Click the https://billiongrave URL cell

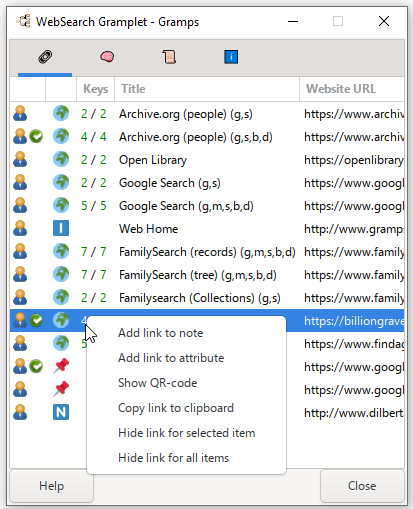[x=354, y=321]
